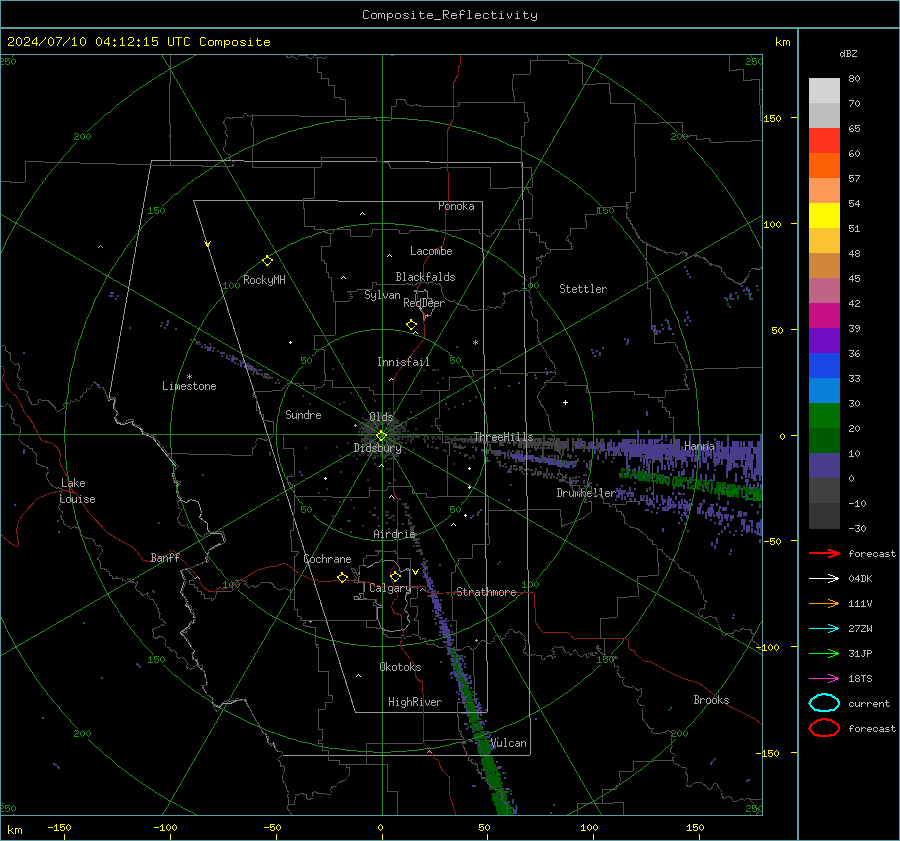Click the yellow diamond marker below RedDeer
This screenshot has width=900, height=841.
tap(412, 325)
